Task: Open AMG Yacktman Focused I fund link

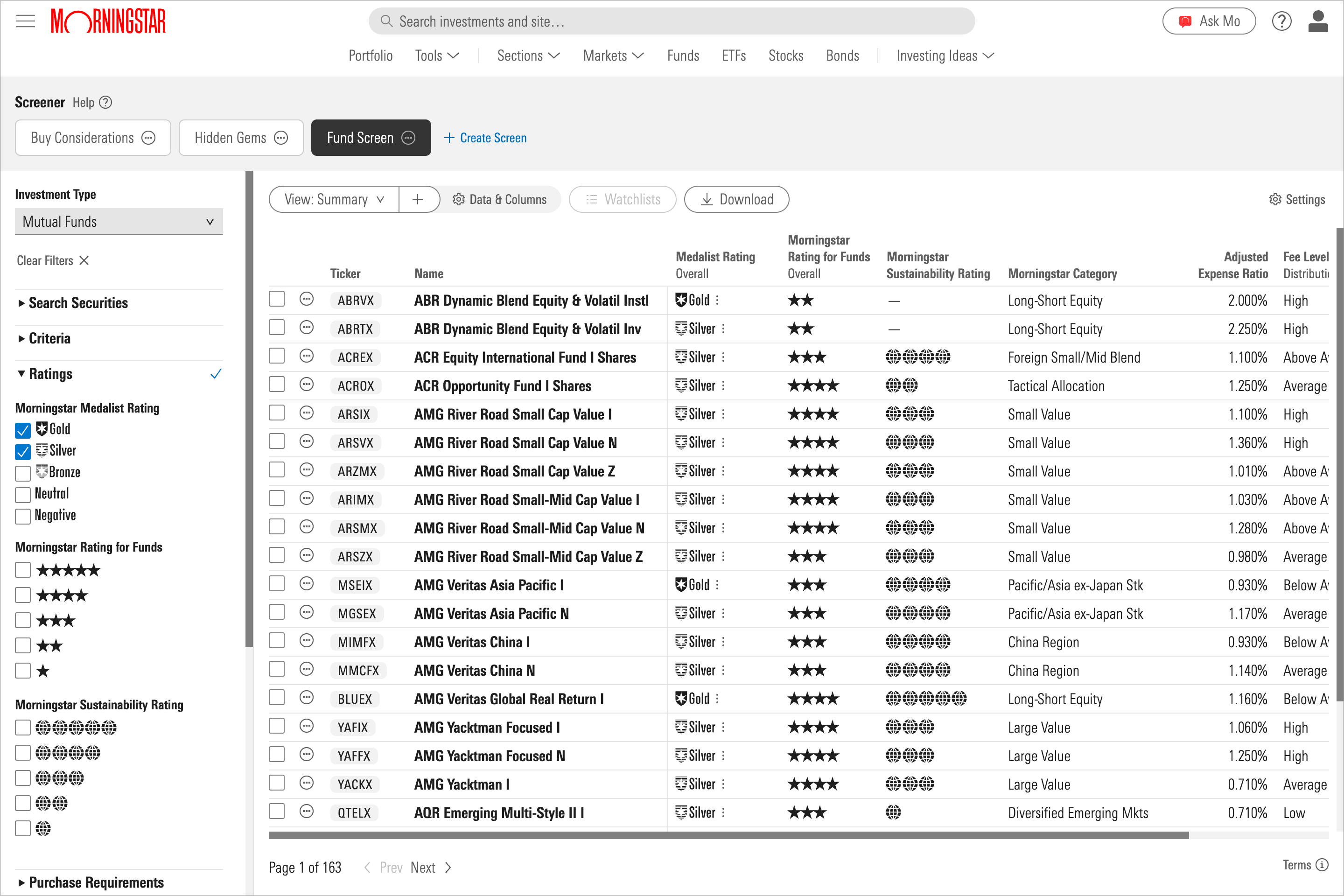Action: pos(487,728)
